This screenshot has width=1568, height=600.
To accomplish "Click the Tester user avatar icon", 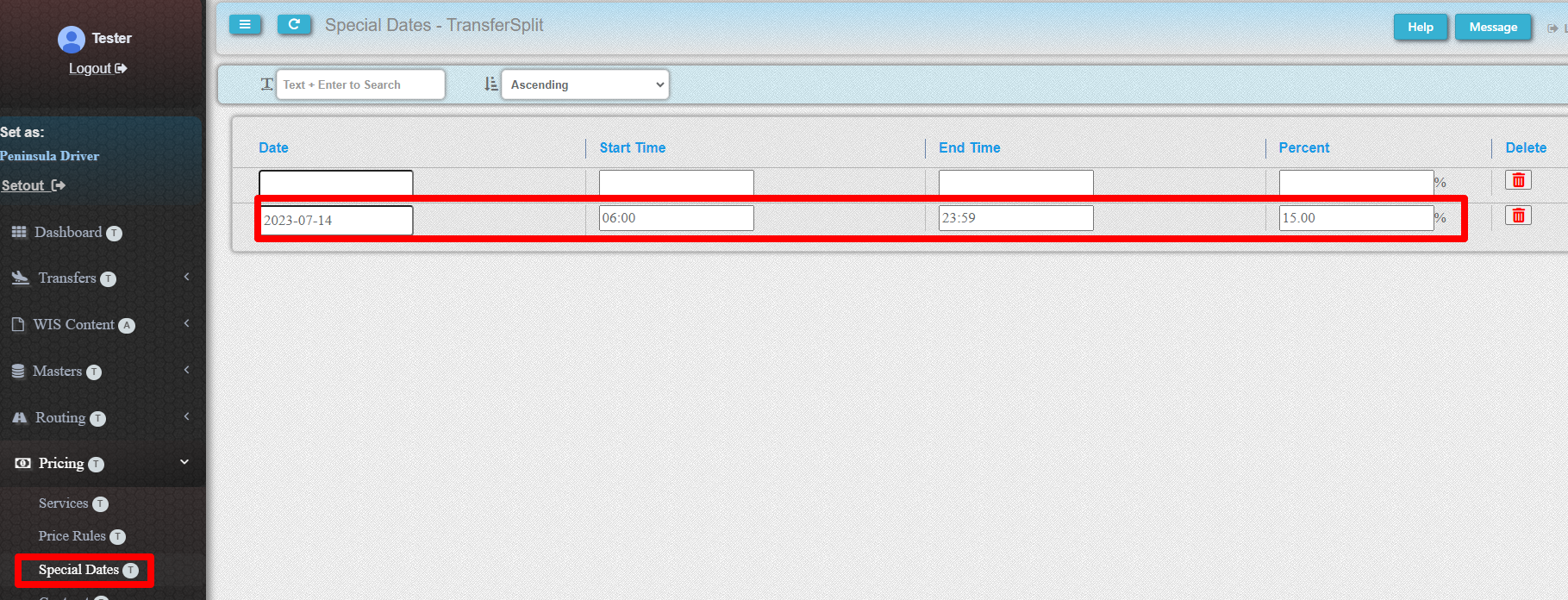I will point(72,39).
